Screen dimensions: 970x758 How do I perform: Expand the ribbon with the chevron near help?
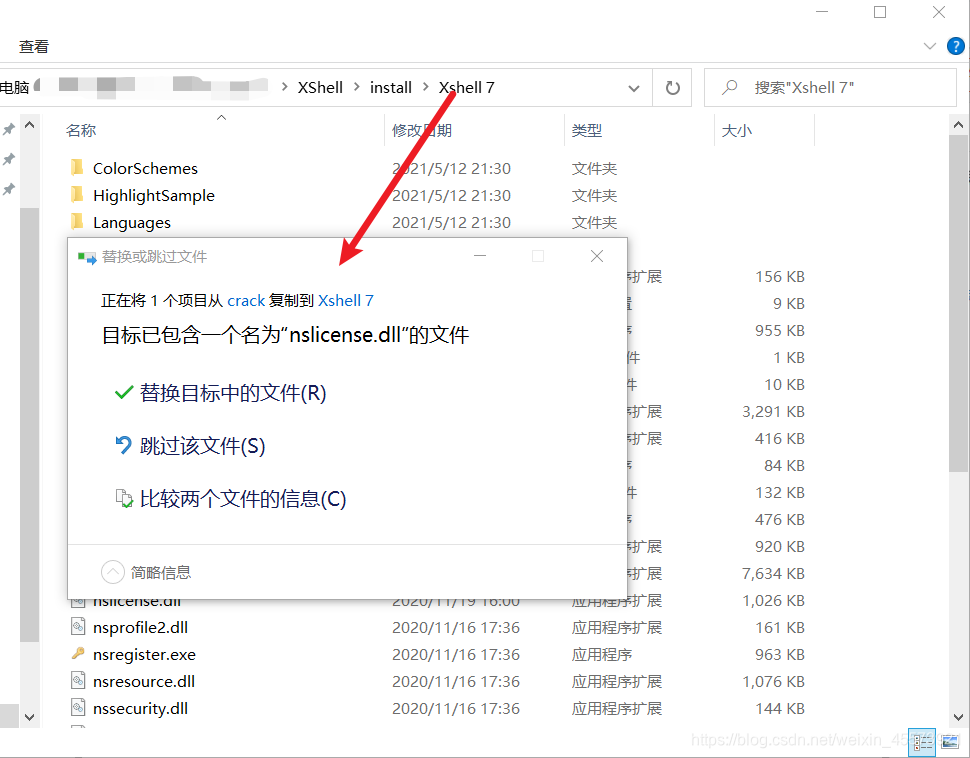pyautogui.click(x=929, y=46)
